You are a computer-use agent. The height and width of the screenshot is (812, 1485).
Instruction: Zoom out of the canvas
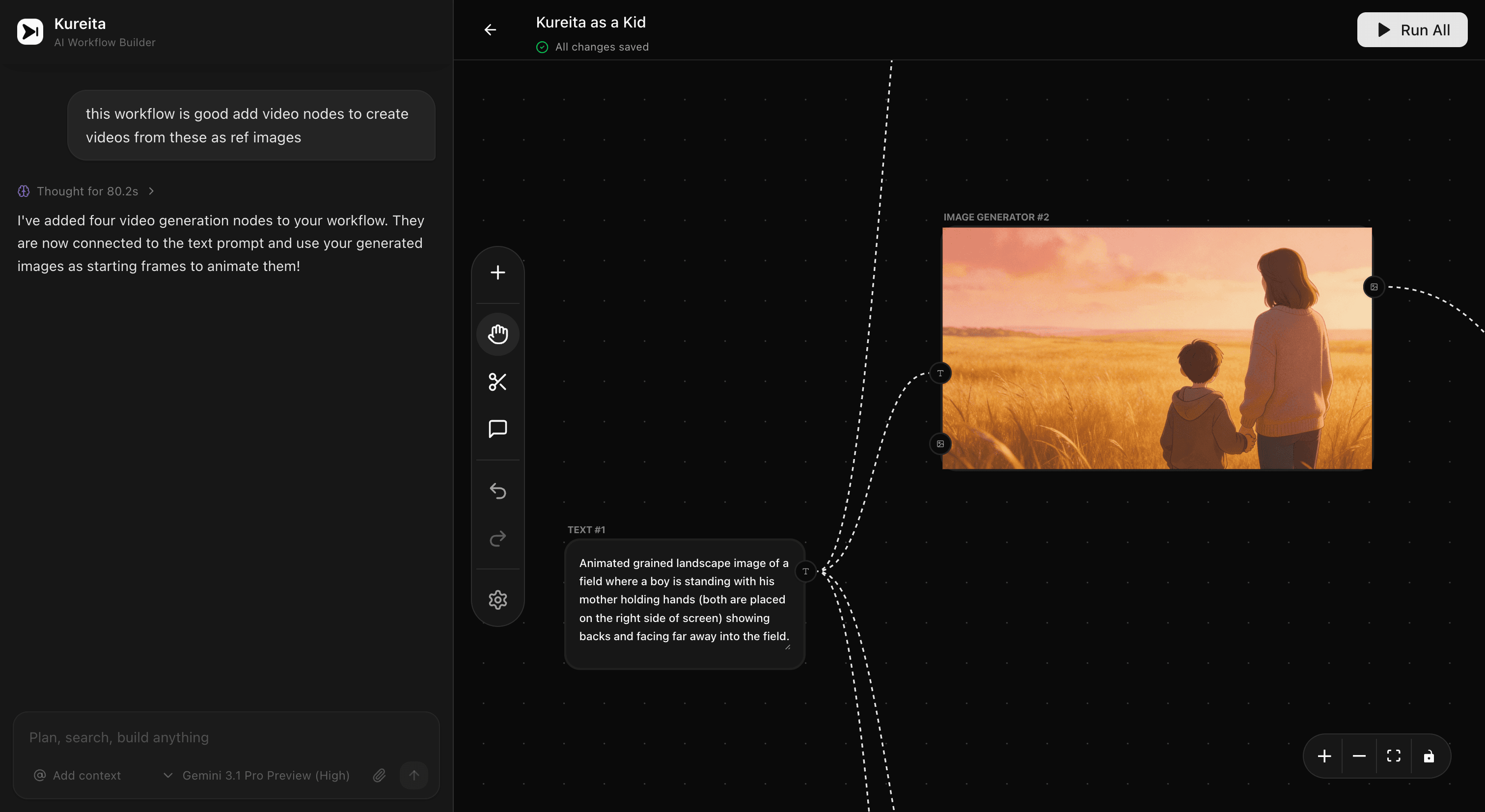point(1359,756)
